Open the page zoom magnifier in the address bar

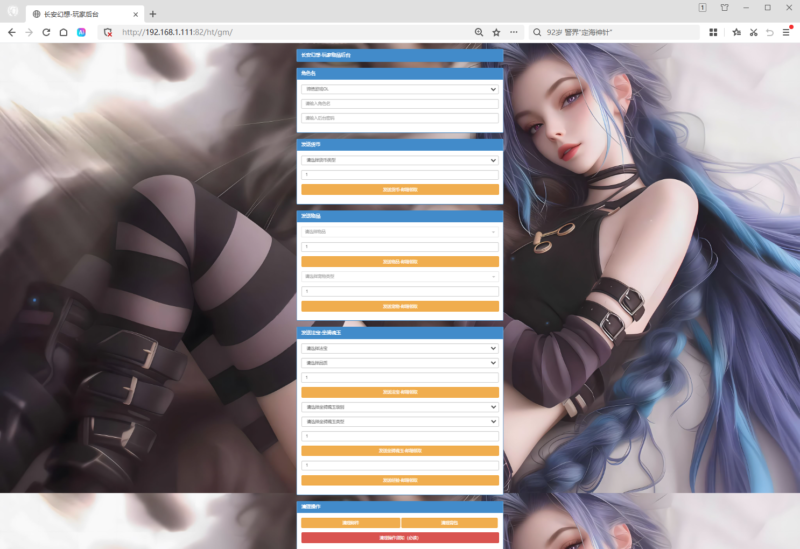pyautogui.click(x=479, y=32)
